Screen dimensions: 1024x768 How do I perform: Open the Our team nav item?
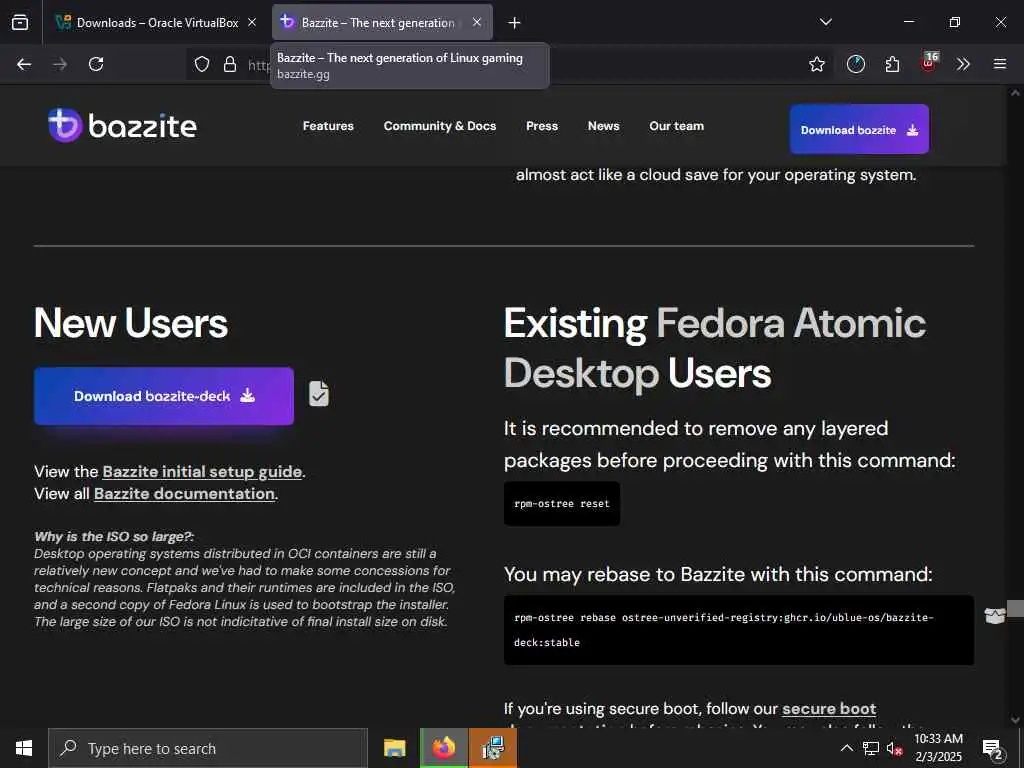pos(677,126)
